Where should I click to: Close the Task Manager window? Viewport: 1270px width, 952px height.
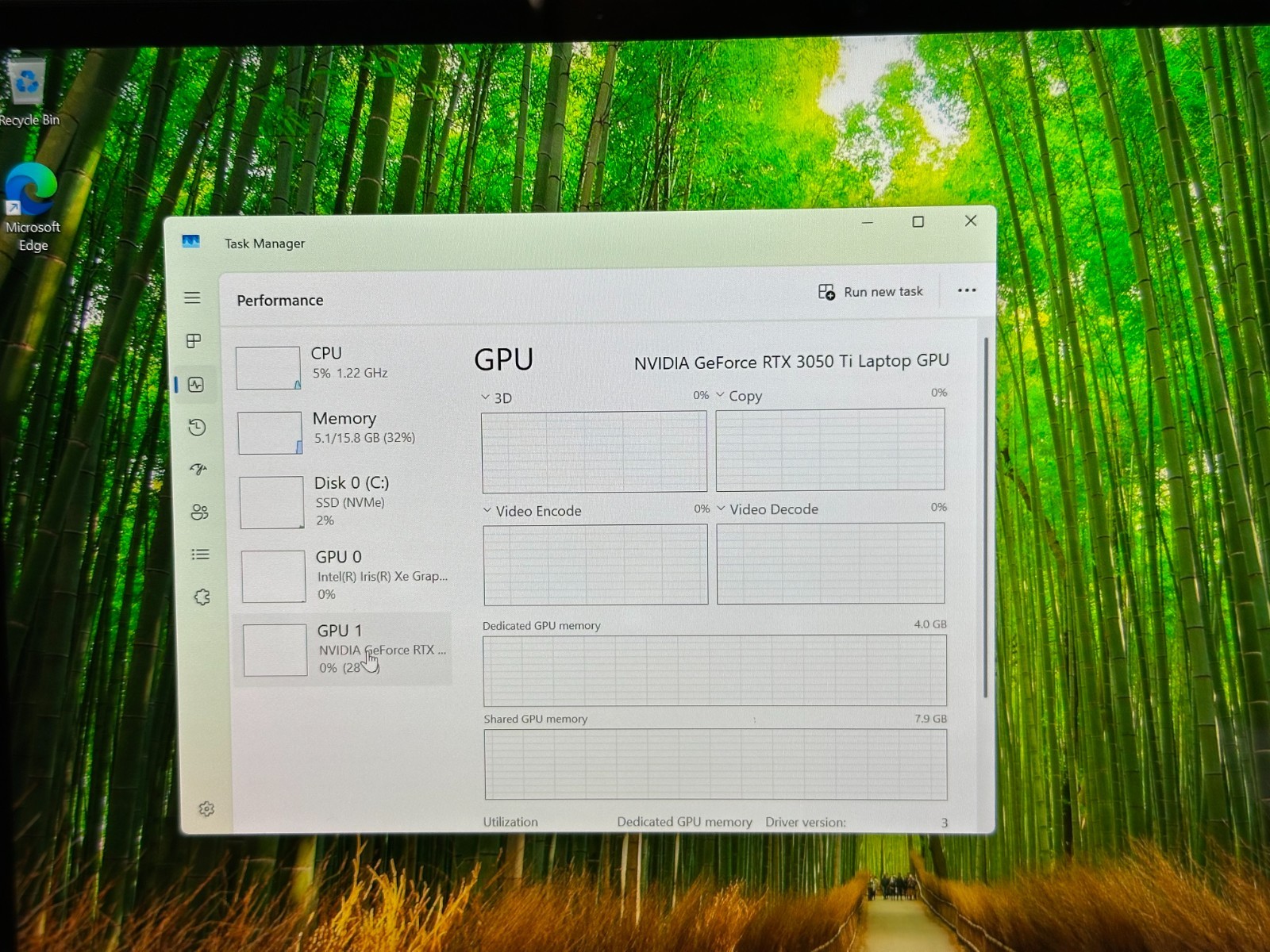[x=971, y=221]
